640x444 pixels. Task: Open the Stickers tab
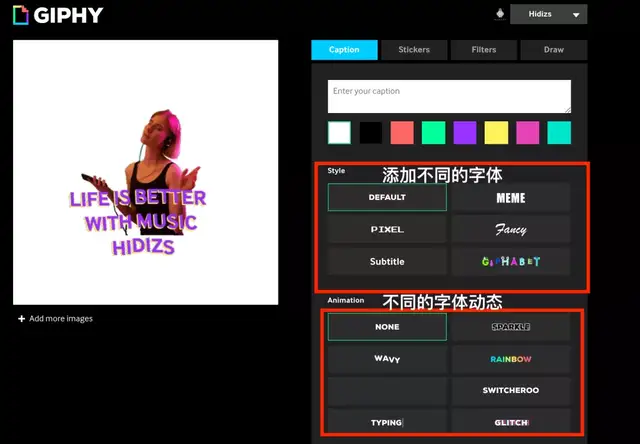coord(414,50)
